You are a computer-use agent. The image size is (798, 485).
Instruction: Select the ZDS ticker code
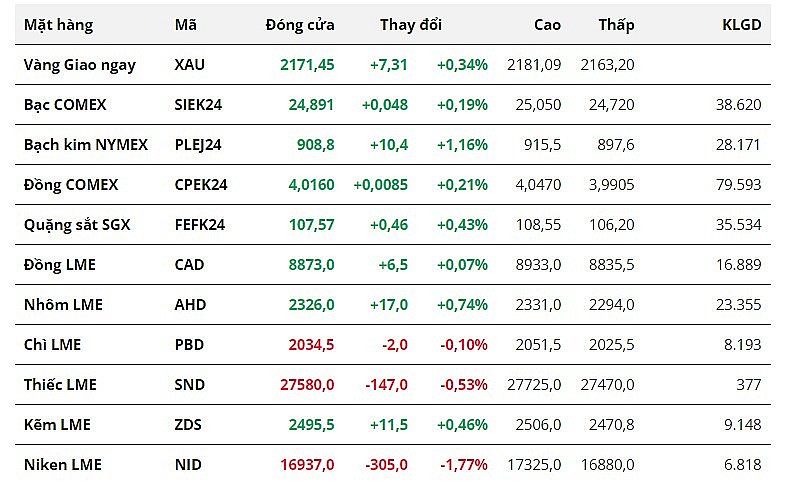(x=188, y=425)
